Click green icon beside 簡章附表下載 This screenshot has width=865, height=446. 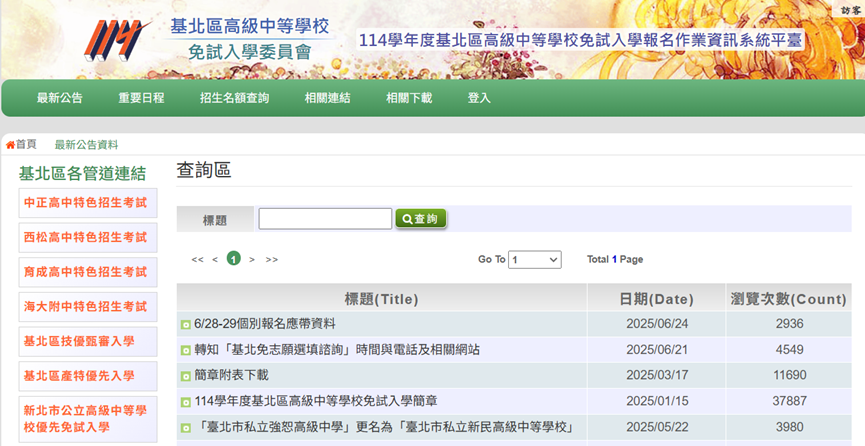pyautogui.click(x=185, y=376)
